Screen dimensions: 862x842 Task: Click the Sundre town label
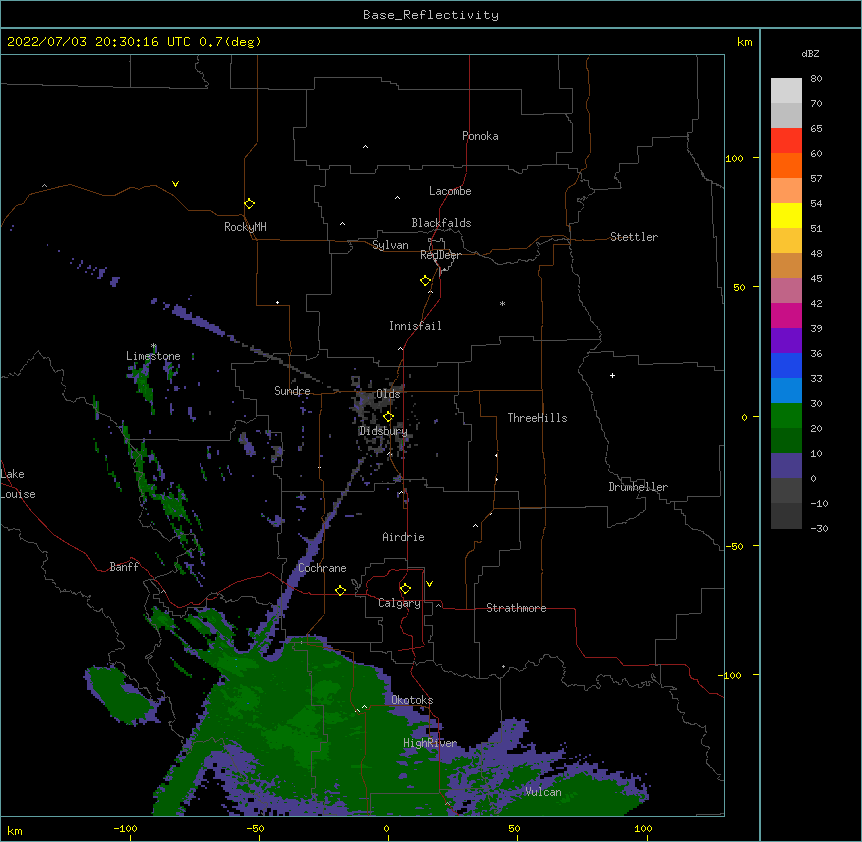pyautogui.click(x=292, y=391)
